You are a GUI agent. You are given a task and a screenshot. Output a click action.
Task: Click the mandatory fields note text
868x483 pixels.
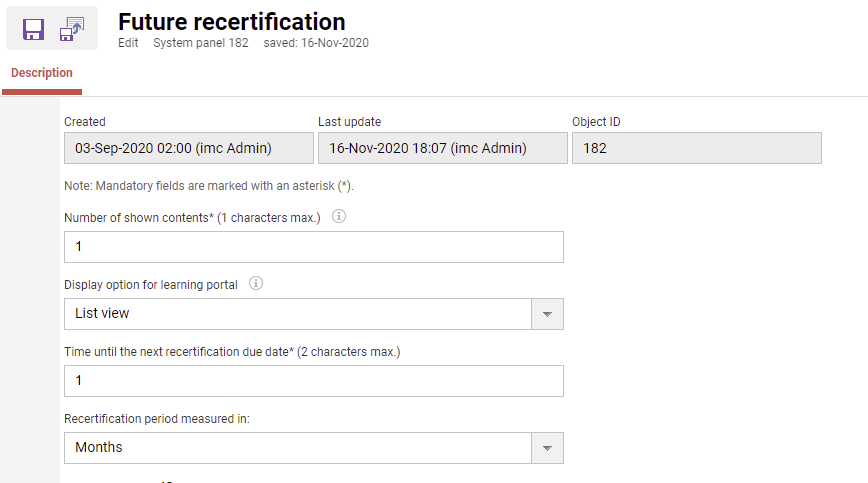click(x=209, y=186)
